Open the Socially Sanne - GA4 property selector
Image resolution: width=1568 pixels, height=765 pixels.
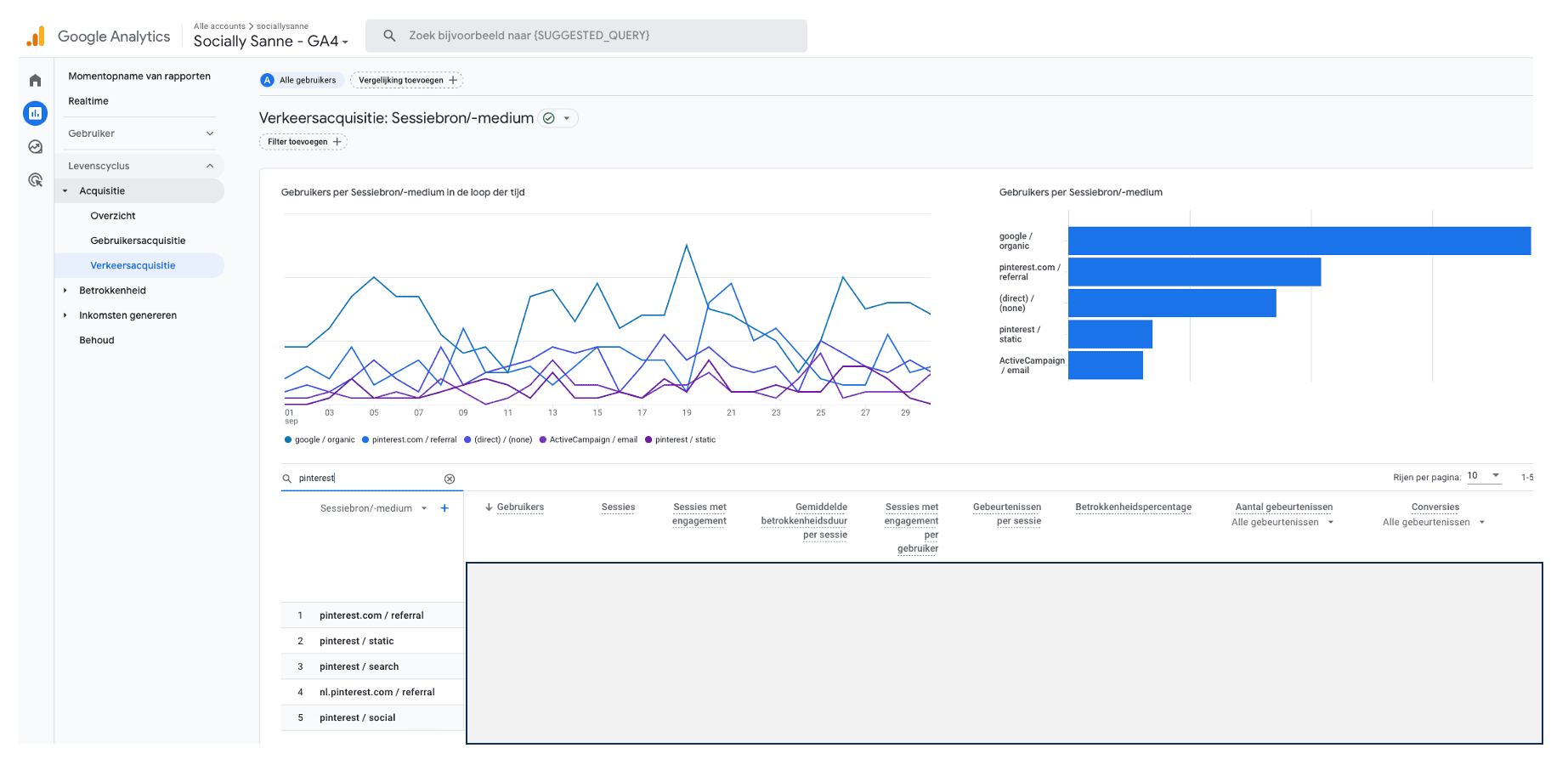(270, 41)
